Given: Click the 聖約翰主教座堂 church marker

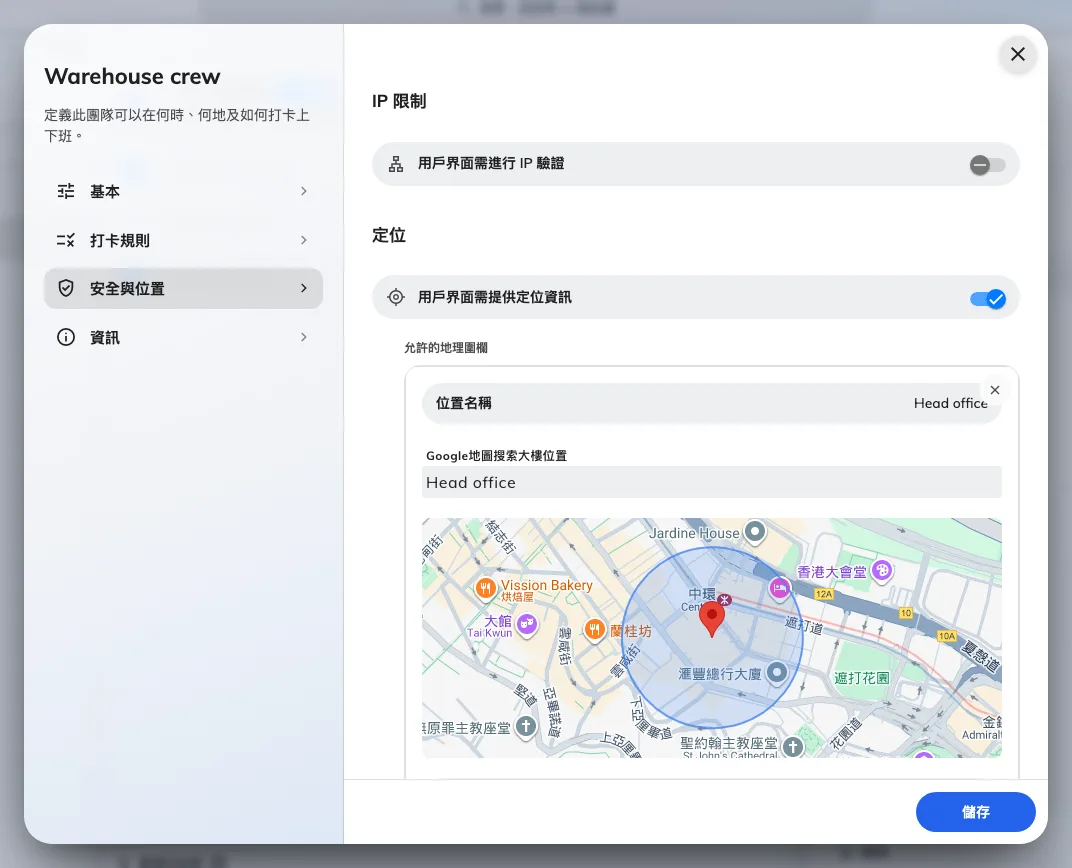Looking at the screenshot, I should pyautogui.click(x=793, y=746).
